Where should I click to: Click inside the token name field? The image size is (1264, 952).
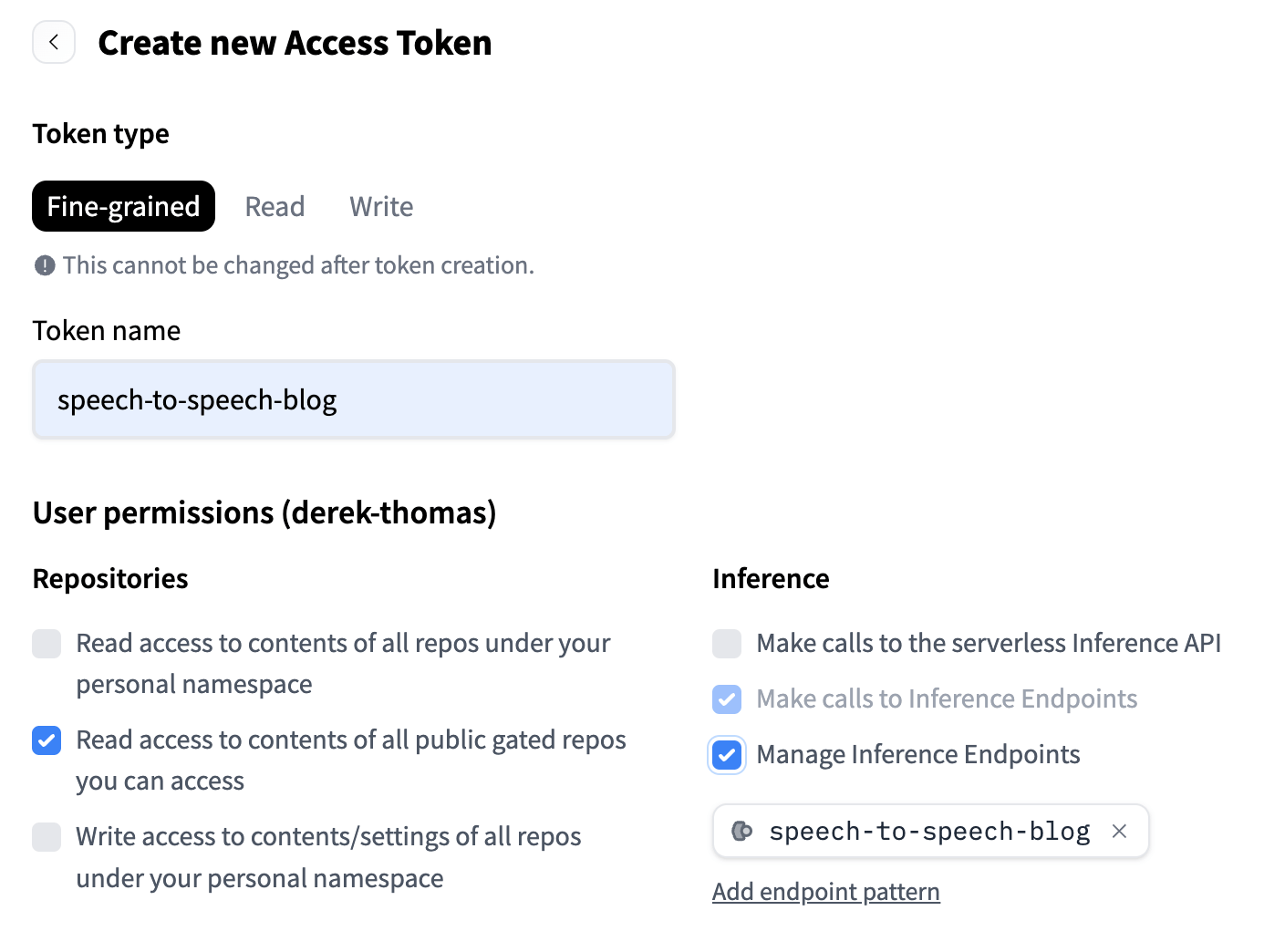point(354,399)
